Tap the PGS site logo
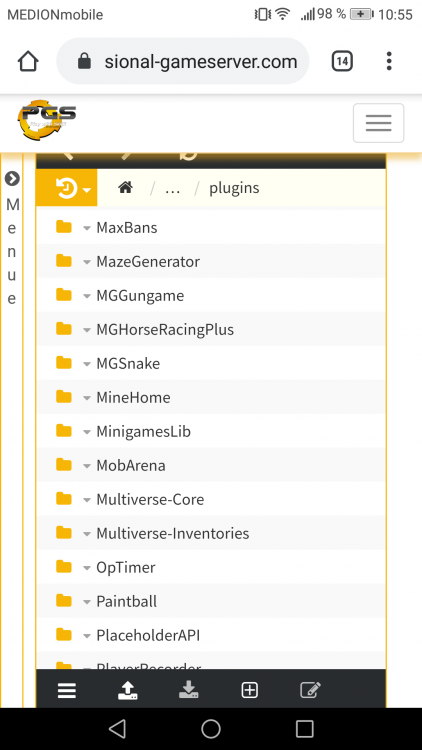This screenshot has height=750, width=422. tap(47, 120)
